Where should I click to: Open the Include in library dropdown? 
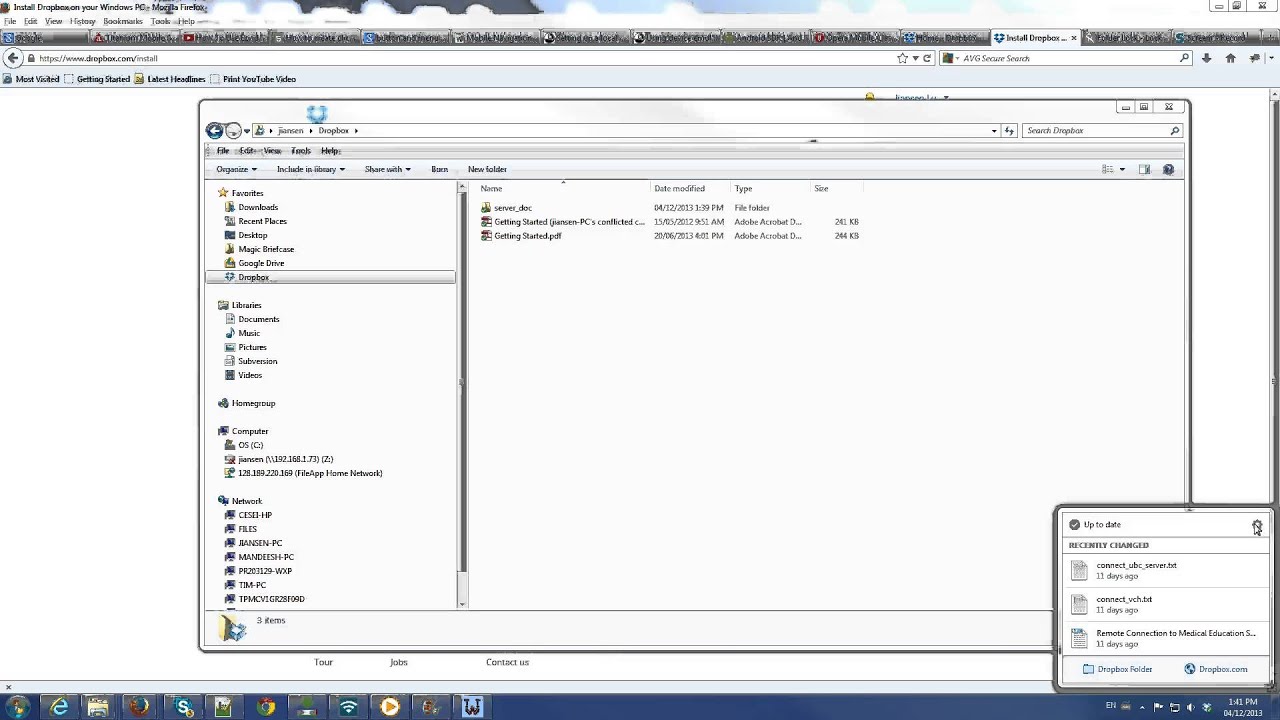click(310, 169)
